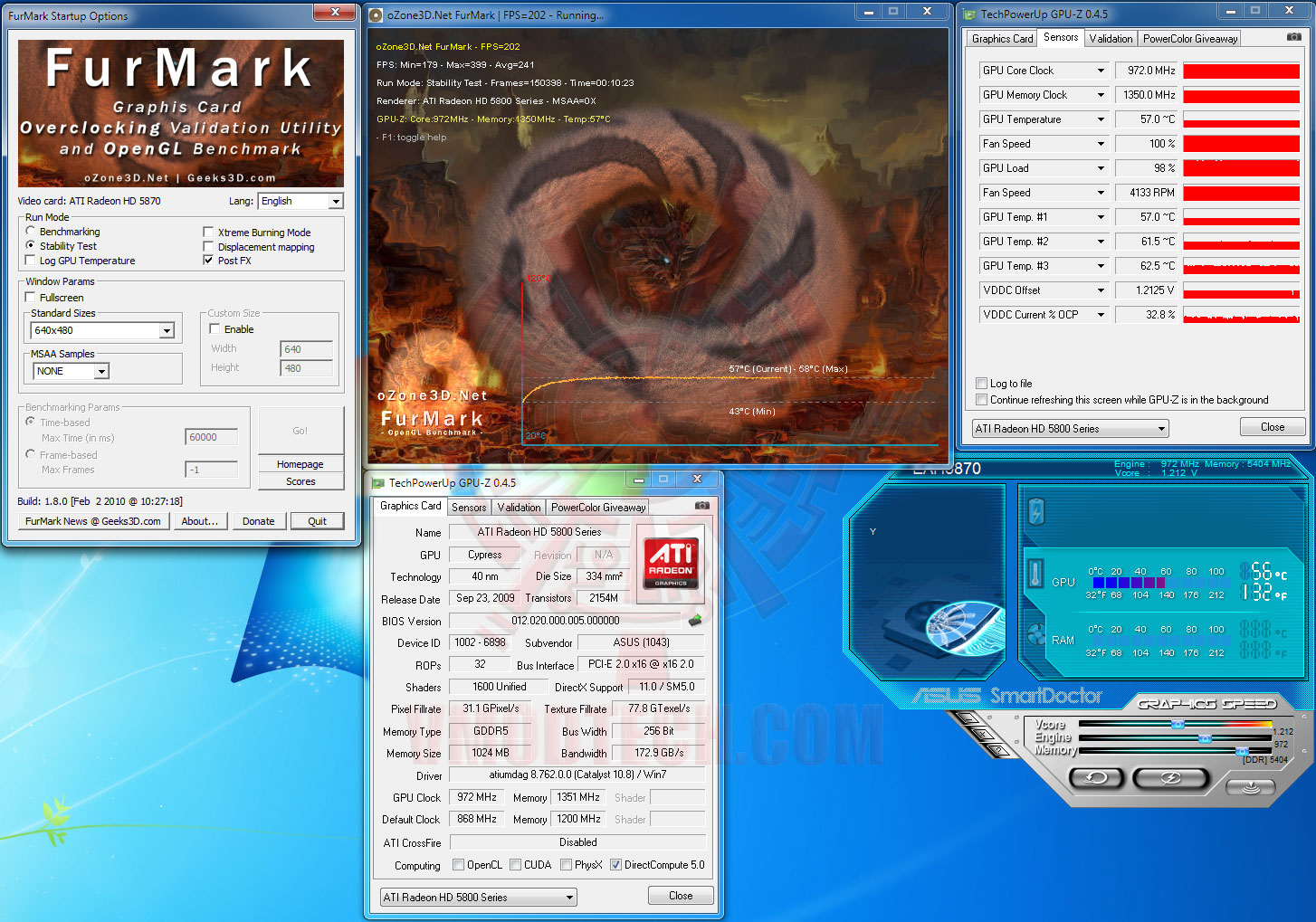This screenshot has width=1316, height=922.
Task: Click the circular-arrow reset button in SmartDoctor
Action: pyautogui.click(x=1096, y=777)
